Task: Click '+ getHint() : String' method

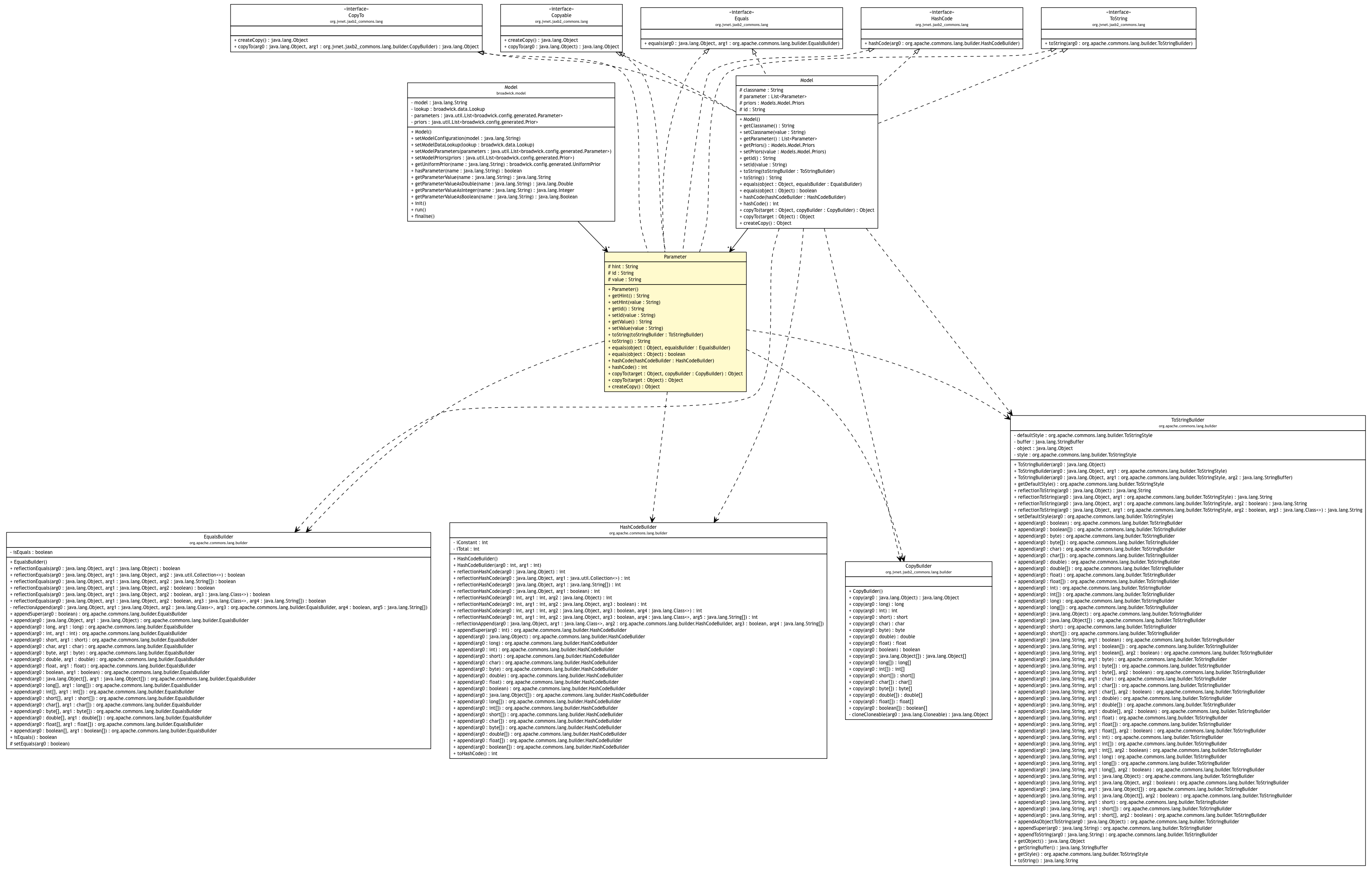Action: coord(628,296)
